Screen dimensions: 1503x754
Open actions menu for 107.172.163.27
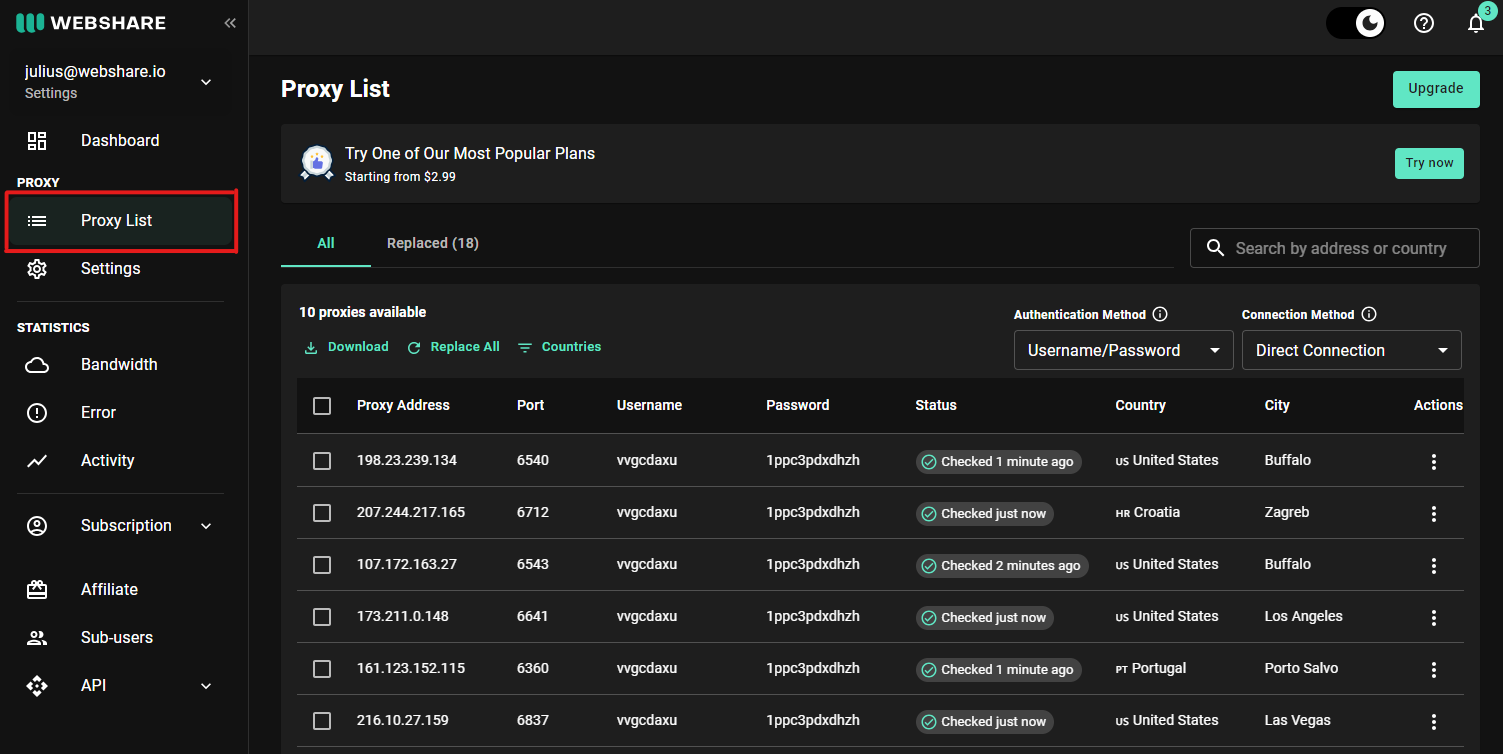(1434, 566)
